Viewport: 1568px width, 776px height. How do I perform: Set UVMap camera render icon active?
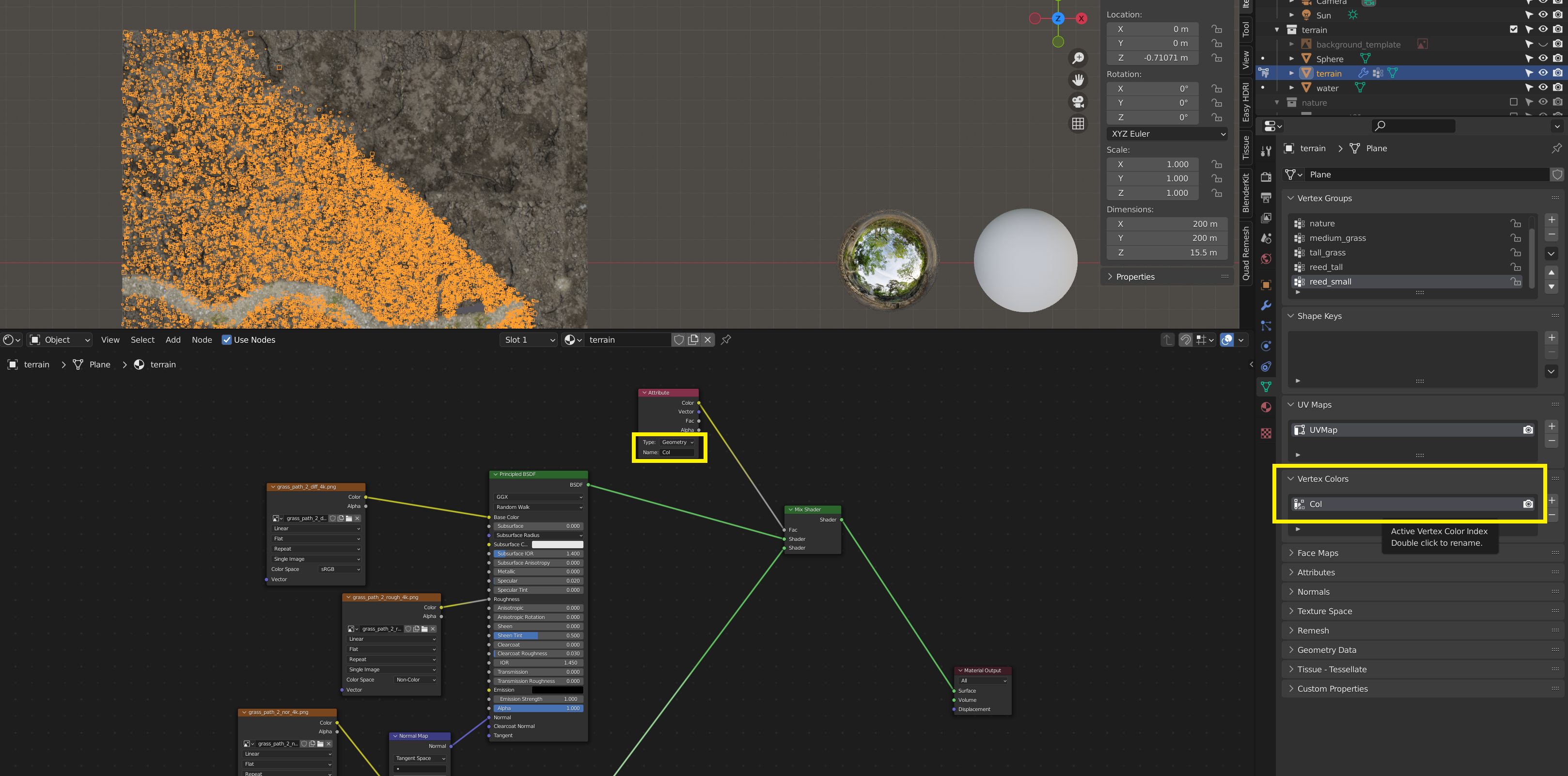point(1528,430)
